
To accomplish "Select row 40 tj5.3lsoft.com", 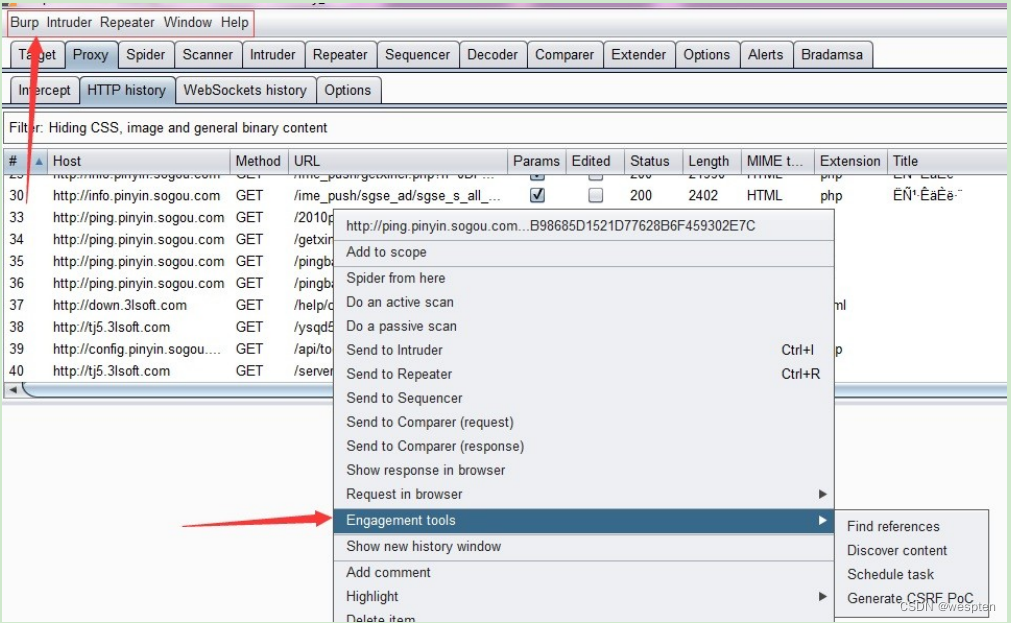I will pyautogui.click(x=169, y=371).
